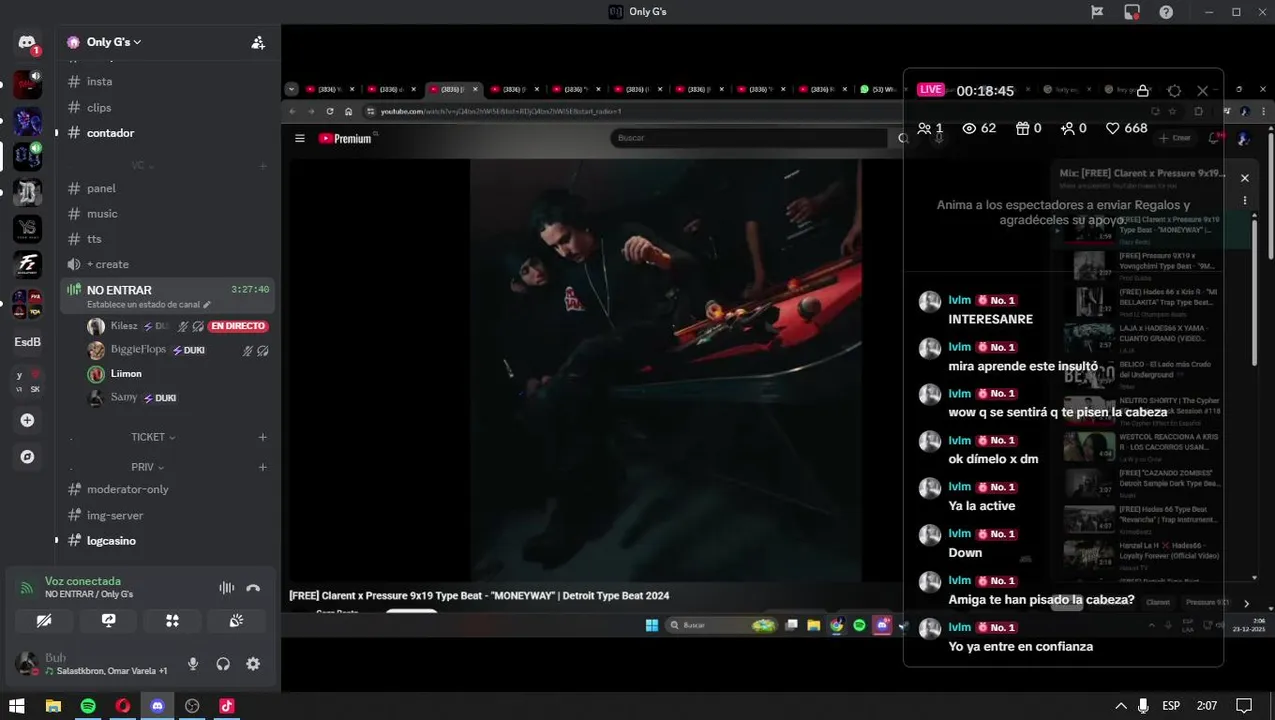This screenshot has width=1275, height=720.
Task: Add a channel to TICKET category
Action: click(263, 437)
